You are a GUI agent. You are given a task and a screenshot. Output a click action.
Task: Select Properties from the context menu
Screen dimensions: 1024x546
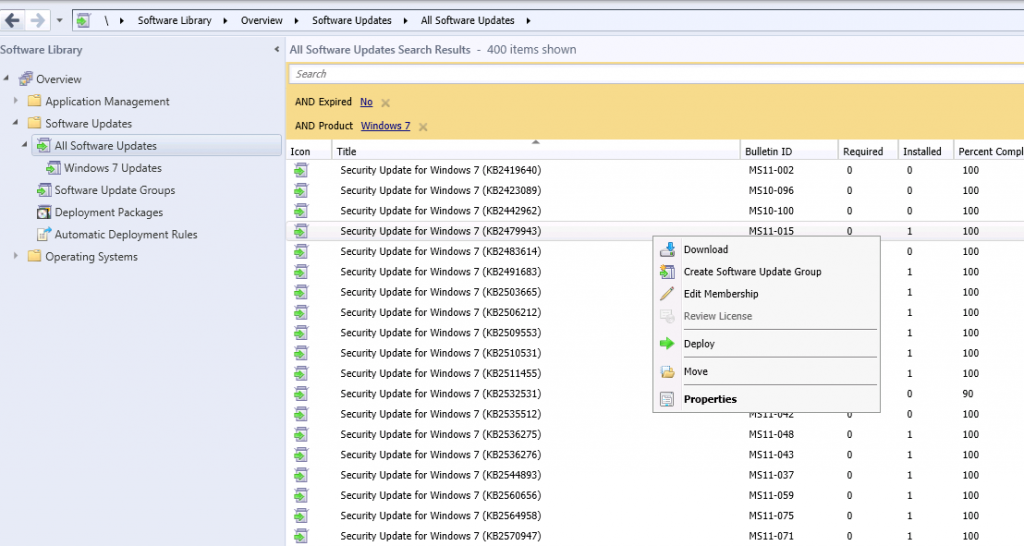pyautogui.click(x=710, y=400)
